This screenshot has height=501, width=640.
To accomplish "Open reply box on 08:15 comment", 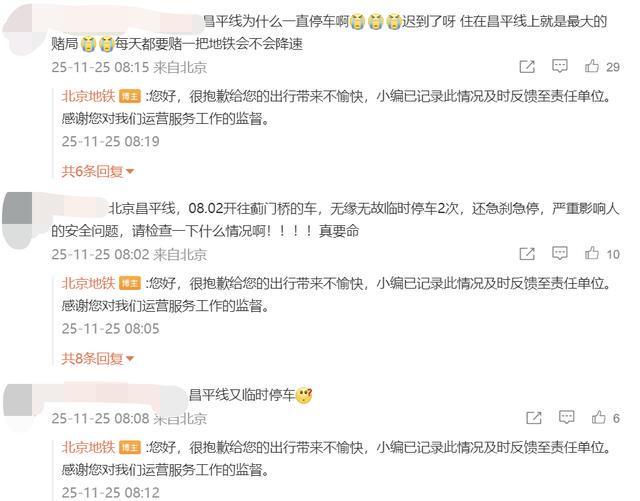I will point(560,66).
